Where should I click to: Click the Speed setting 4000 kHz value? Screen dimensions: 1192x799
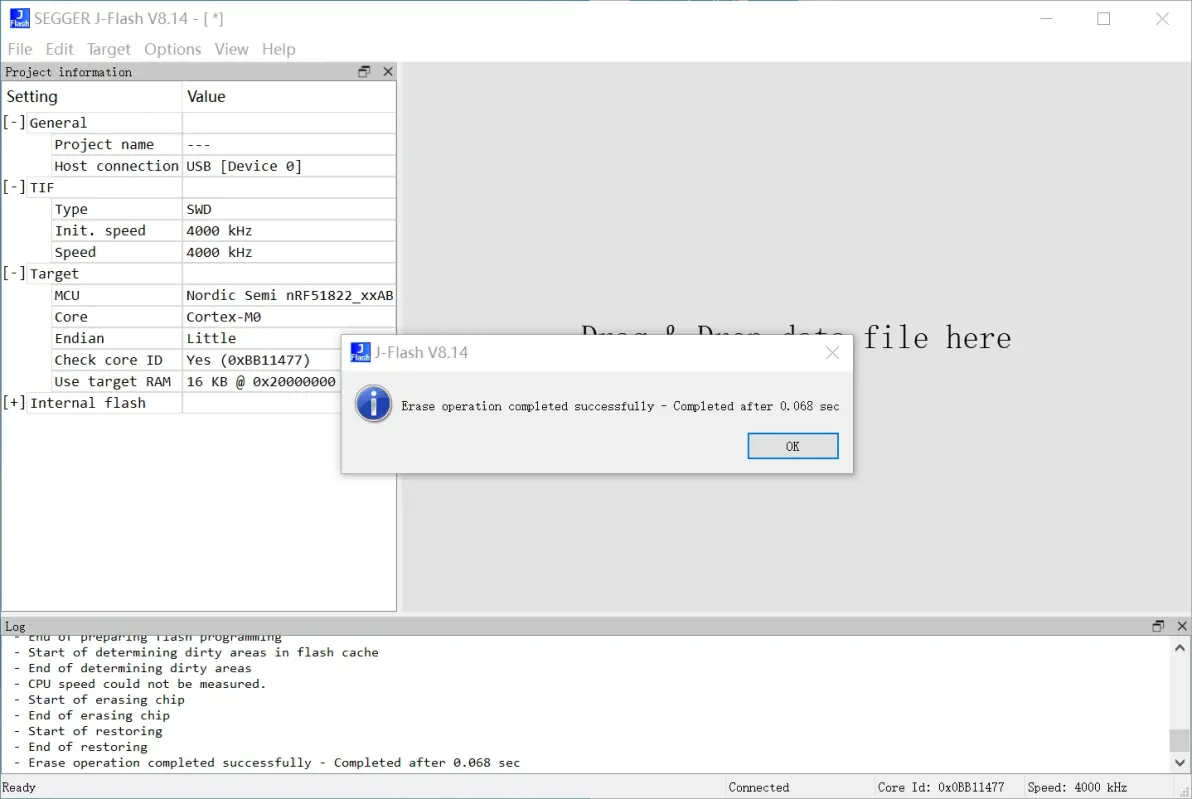coord(219,252)
